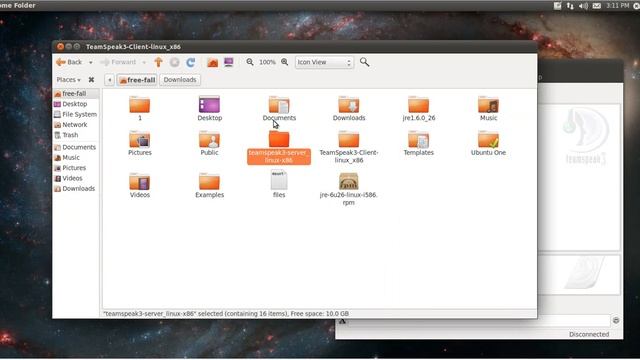Screen dimensions: 640x360
Task: Select the Documents folder icon
Action: pyautogui.click(x=279, y=105)
